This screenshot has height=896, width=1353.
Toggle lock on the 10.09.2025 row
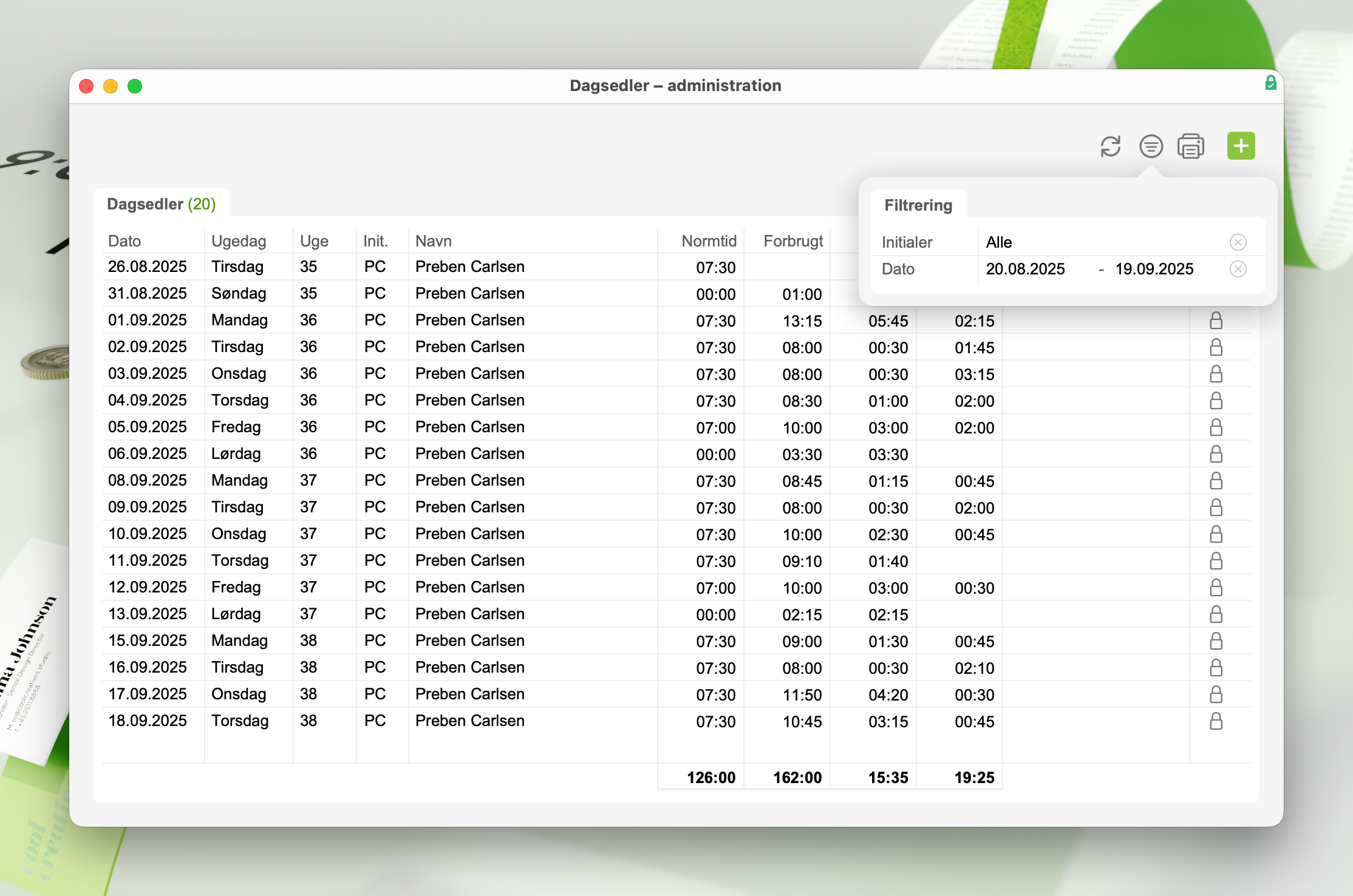coord(1216,534)
